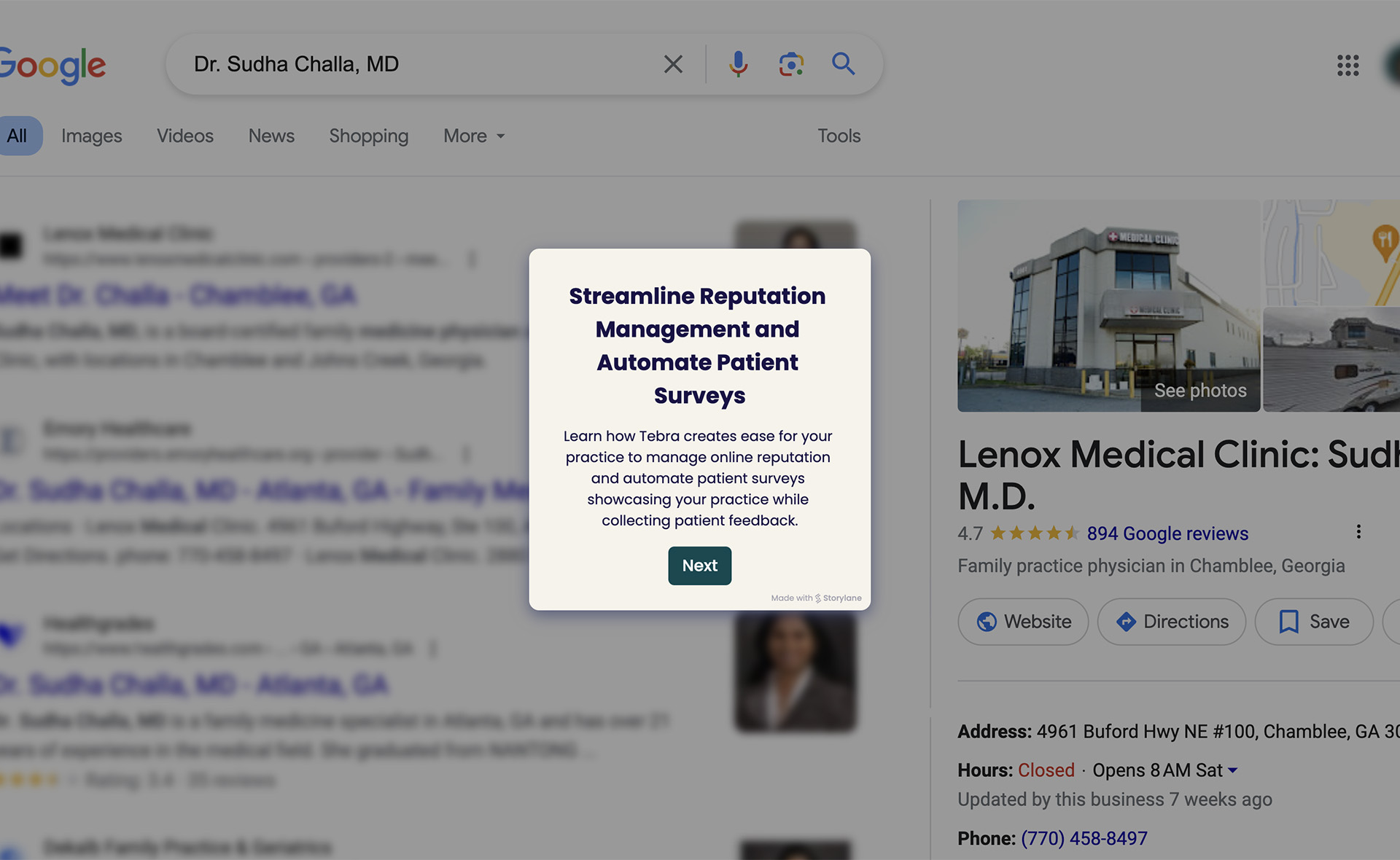Open the street view thumbnail of the clinic
Image resolution: width=1400 pixels, height=860 pixels.
tap(1331, 359)
